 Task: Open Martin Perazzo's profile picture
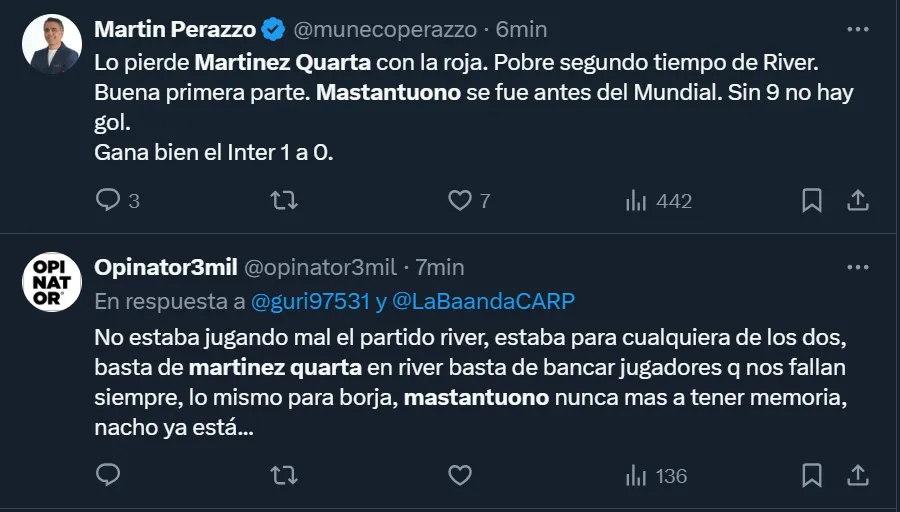tap(52, 43)
